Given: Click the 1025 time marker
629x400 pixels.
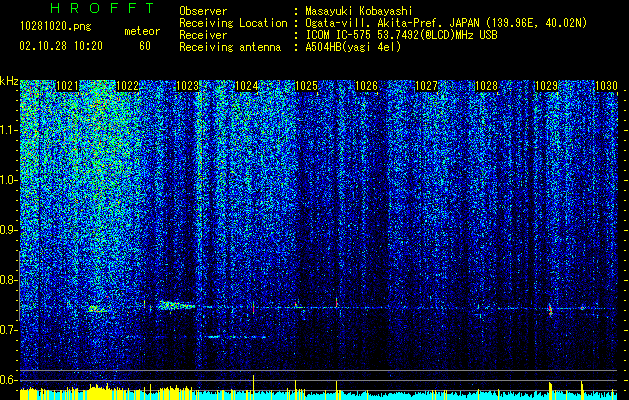Looking at the screenshot, I should click(306, 86).
